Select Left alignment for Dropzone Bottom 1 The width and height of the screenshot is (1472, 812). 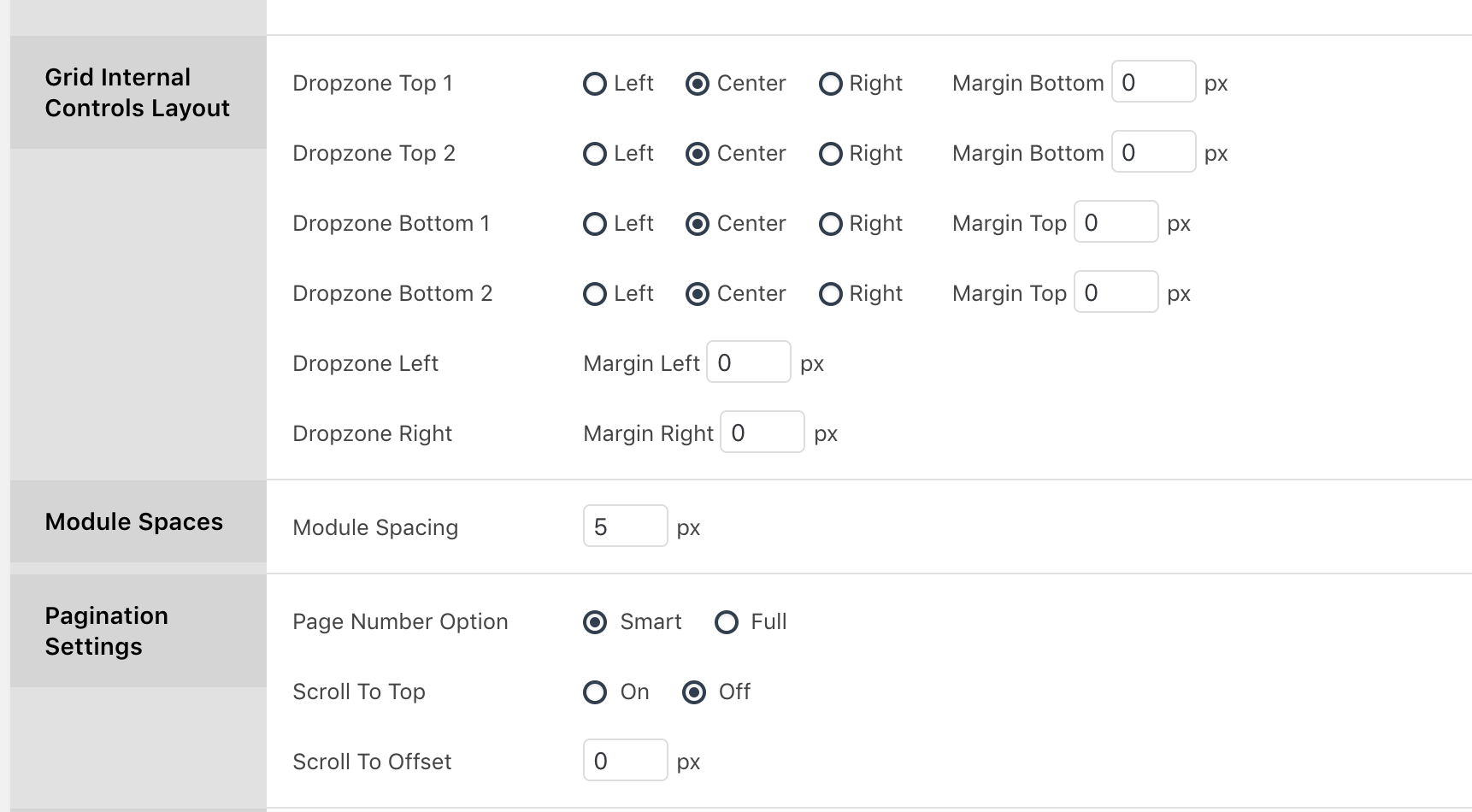(595, 223)
